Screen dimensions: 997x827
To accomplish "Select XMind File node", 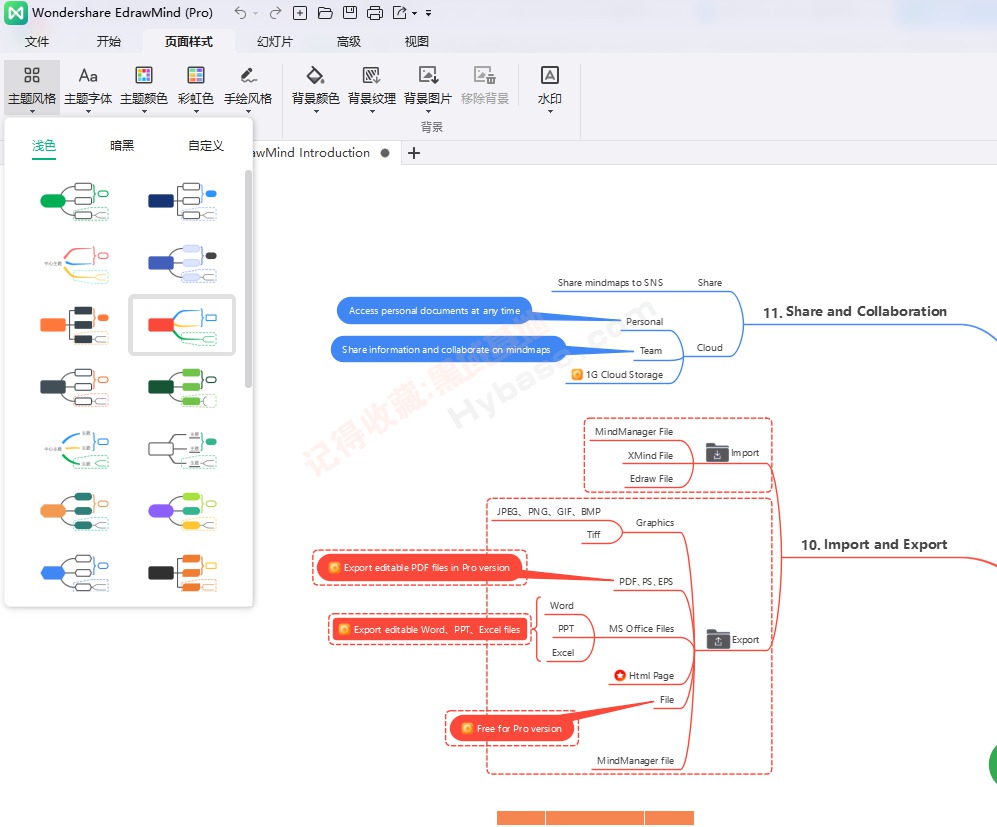I will pos(650,455).
